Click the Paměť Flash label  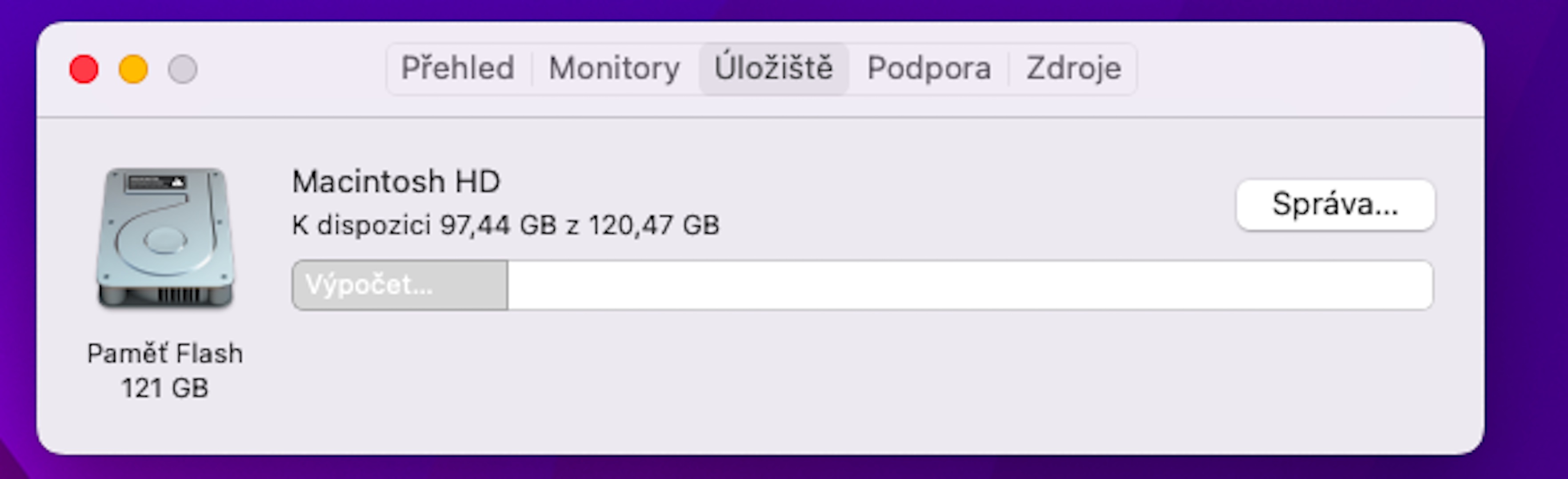click(165, 354)
